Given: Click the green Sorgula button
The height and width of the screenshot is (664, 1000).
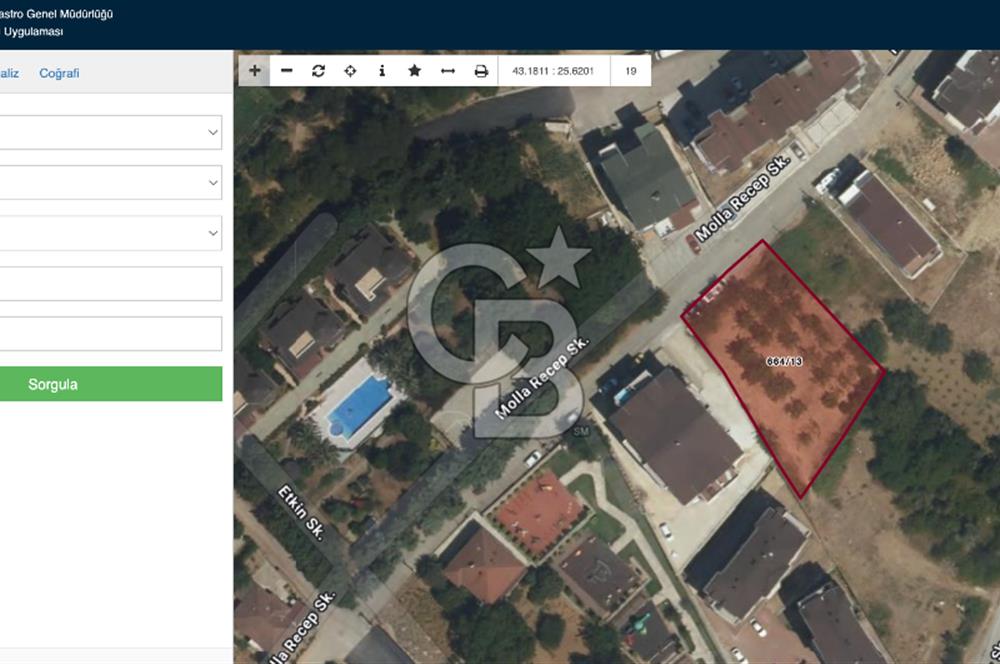Looking at the screenshot, I should click(x=111, y=384).
